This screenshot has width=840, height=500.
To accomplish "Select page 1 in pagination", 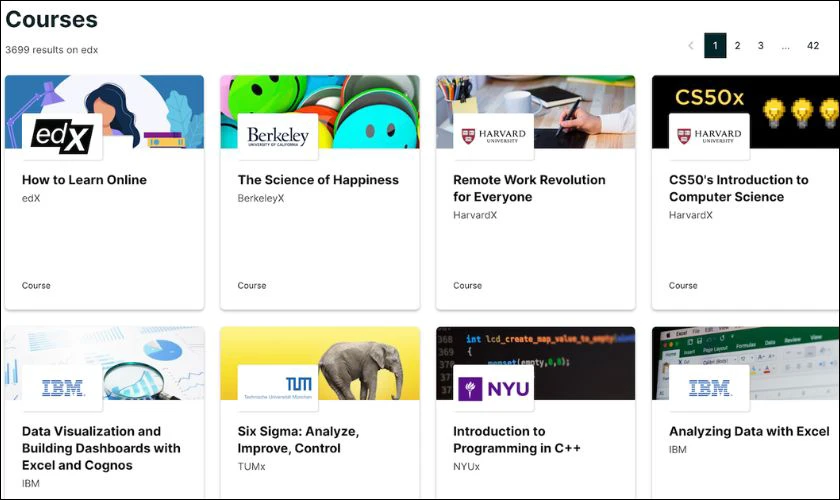I will [x=715, y=46].
